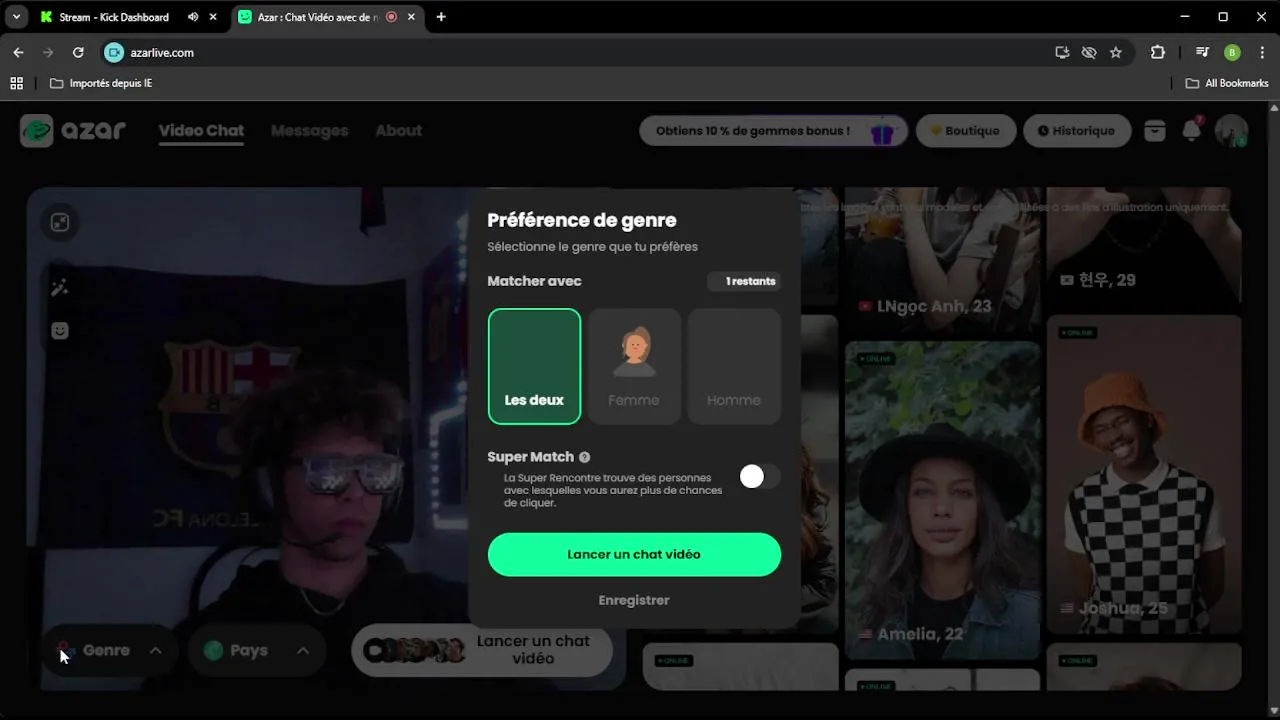Open All Bookmarks folder
Viewport: 1280px width, 720px height.
[x=1227, y=83]
